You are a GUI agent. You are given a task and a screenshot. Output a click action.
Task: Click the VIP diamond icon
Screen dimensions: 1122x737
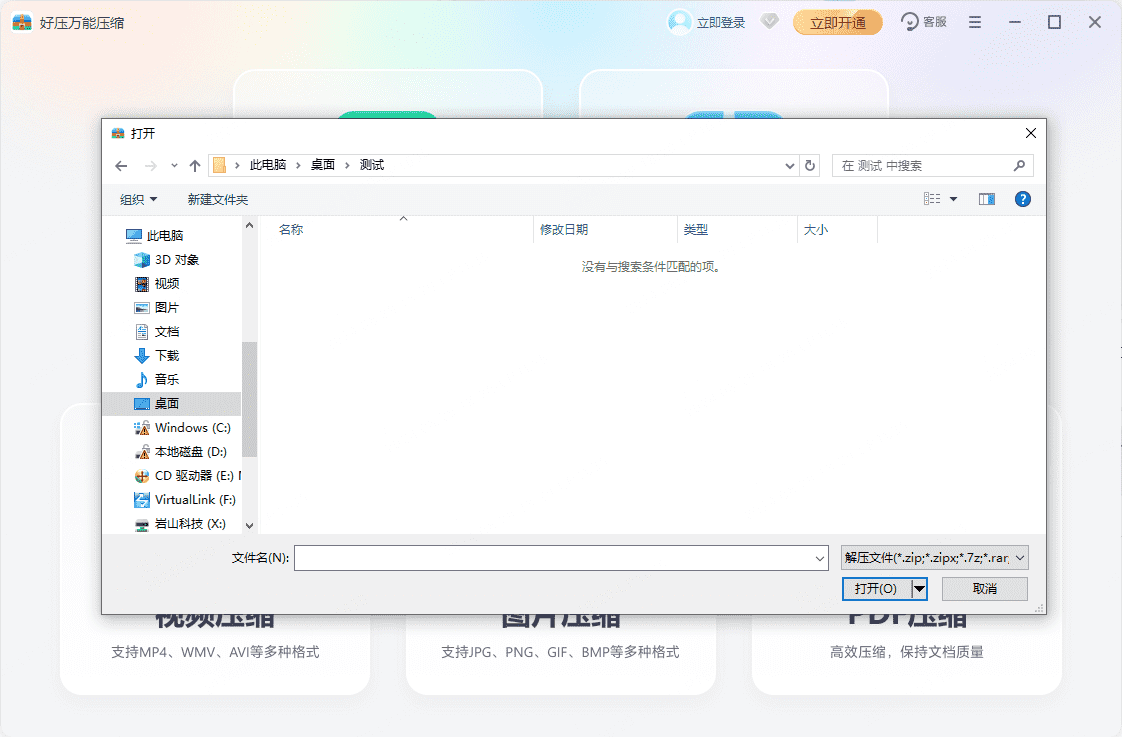pos(769,21)
